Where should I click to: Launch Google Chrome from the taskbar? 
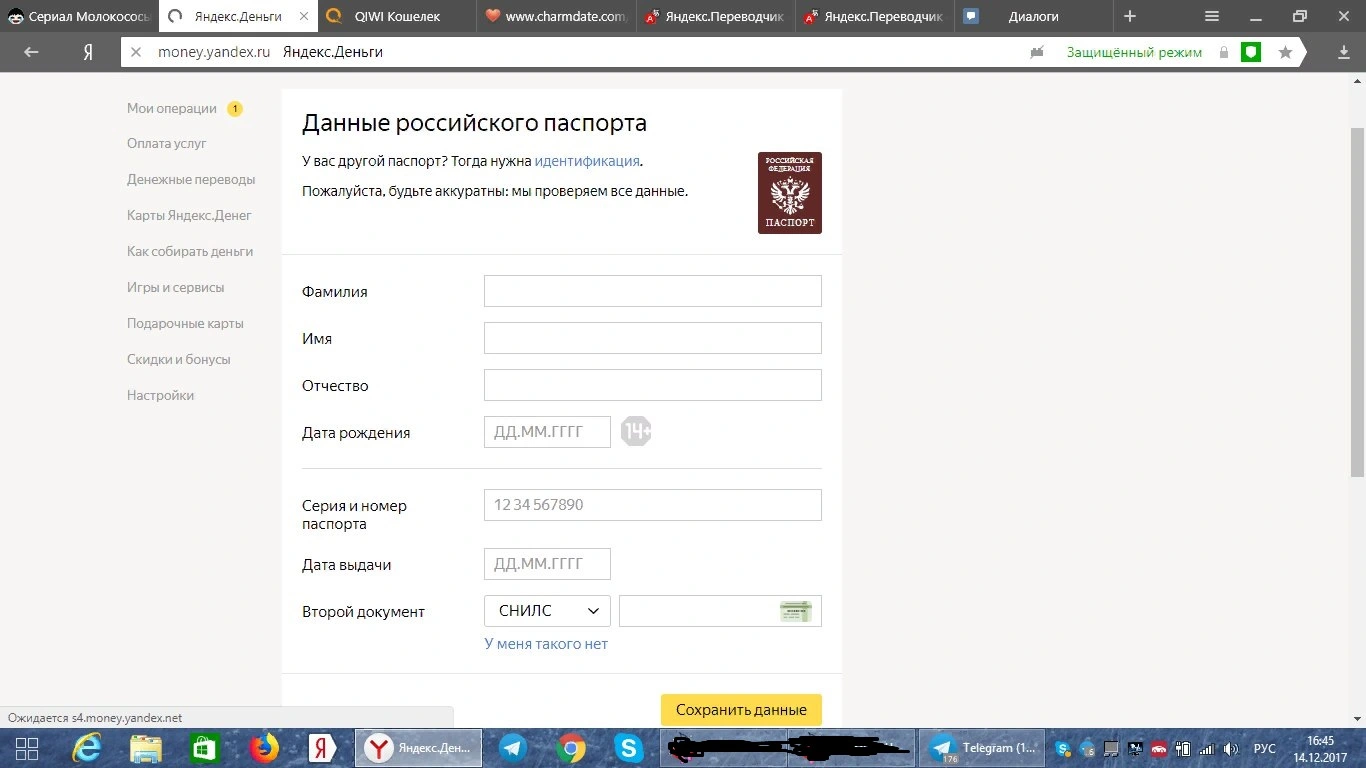(x=571, y=748)
